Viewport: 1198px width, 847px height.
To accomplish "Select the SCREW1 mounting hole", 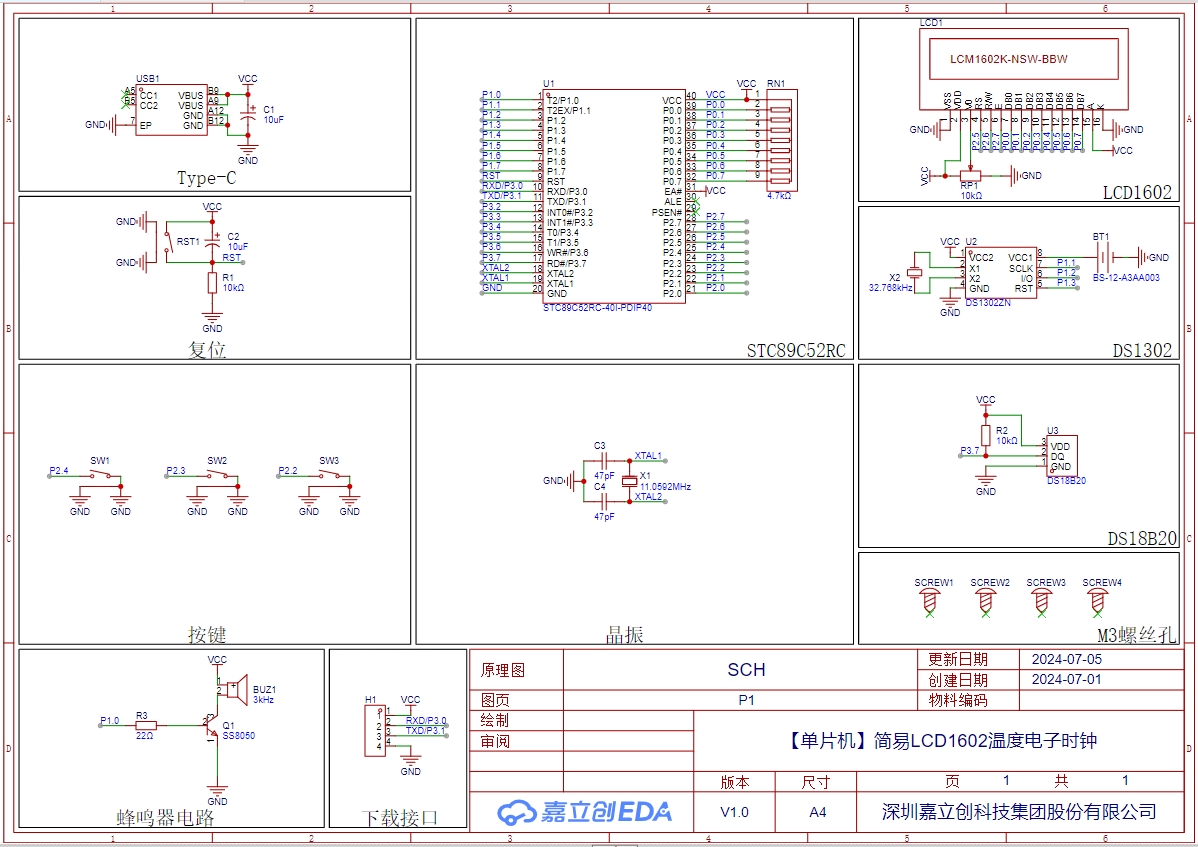I will pyautogui.click(x=930, y=600).
